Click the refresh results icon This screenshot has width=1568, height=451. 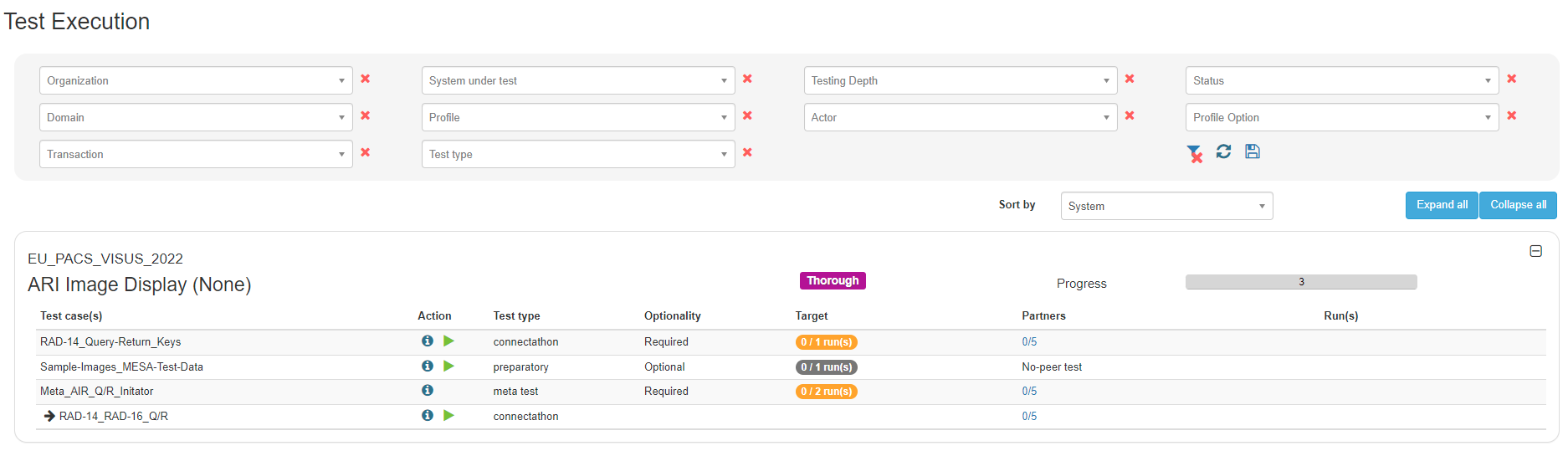(1223, 151)
